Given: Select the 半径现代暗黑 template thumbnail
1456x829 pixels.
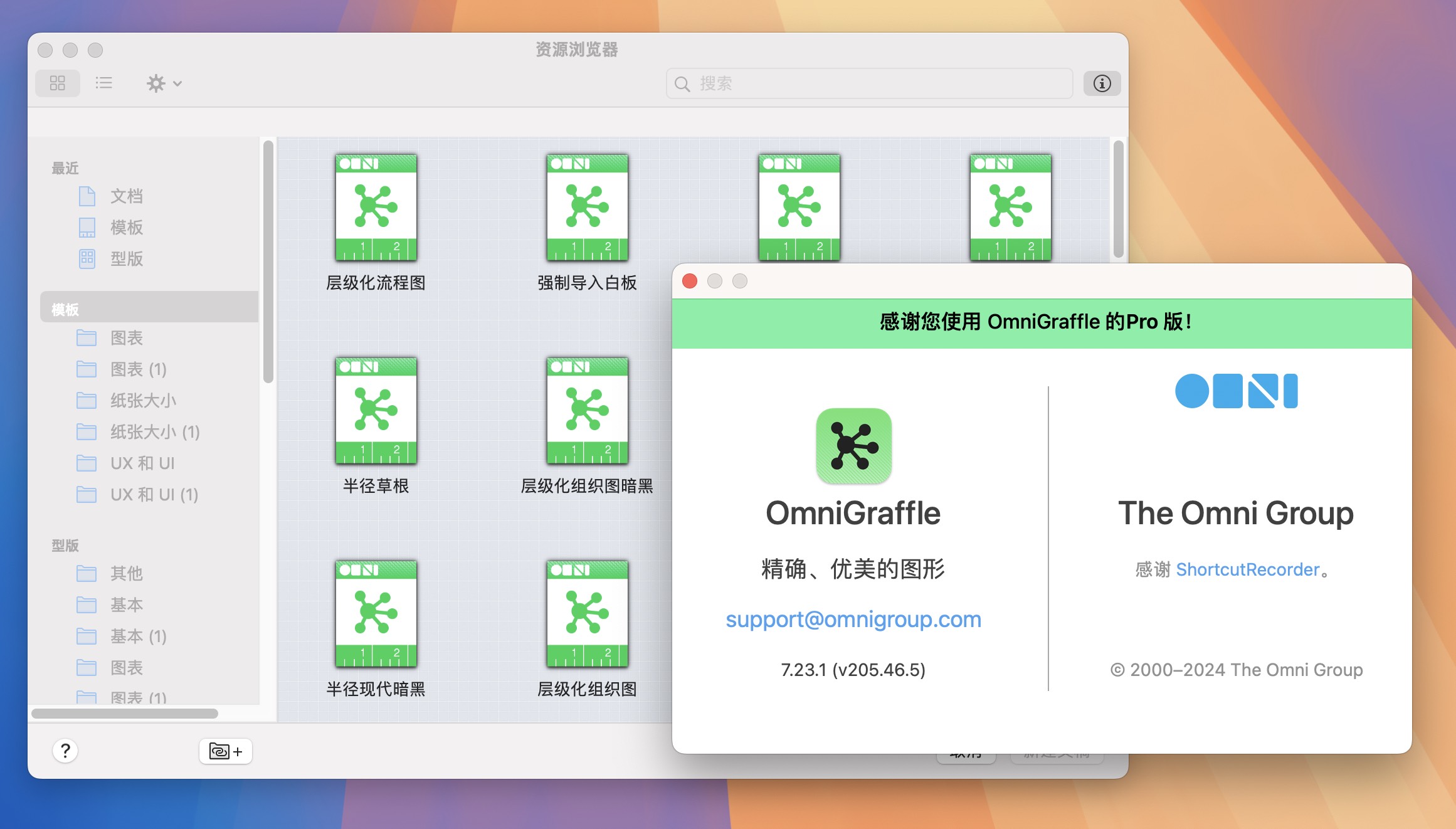Looking at the screenshot, I should 376,614.
